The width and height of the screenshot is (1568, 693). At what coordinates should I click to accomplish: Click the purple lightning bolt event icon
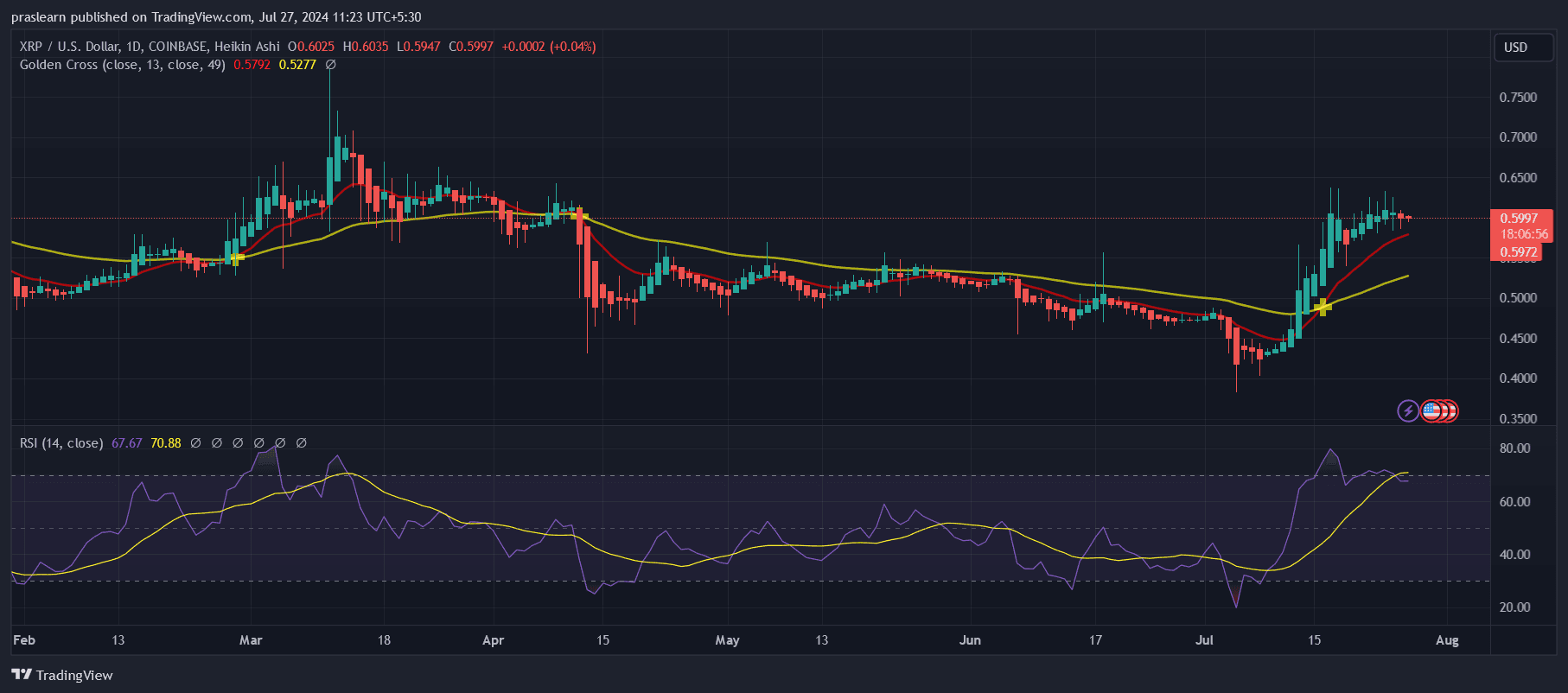coord(1408,410)
